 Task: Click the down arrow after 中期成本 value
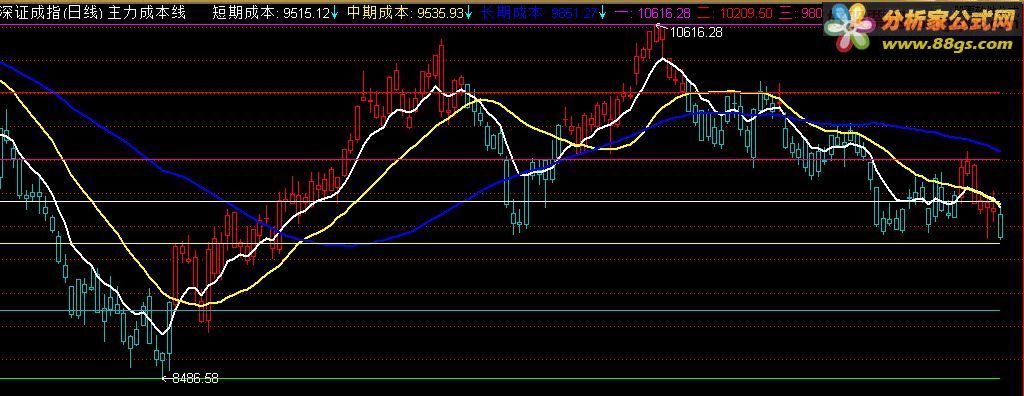tap(468, 12)
